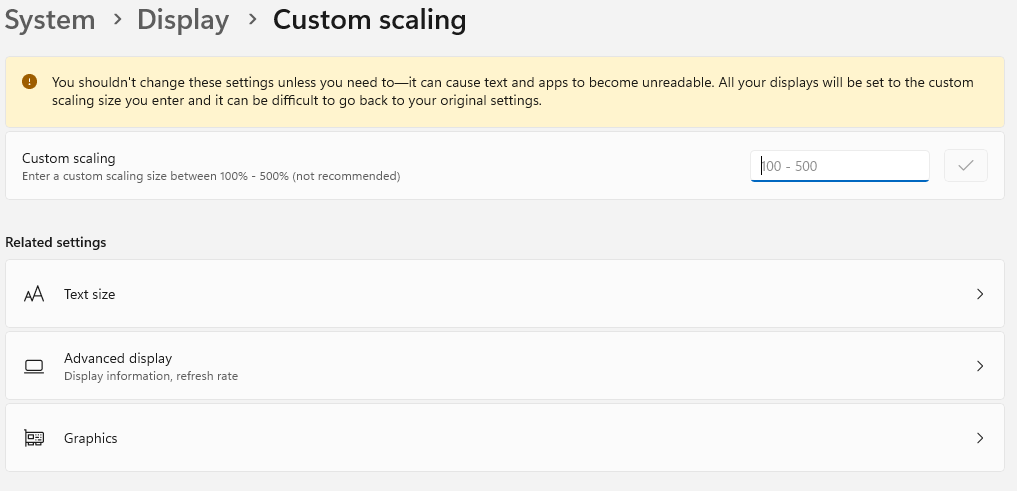Click the Related settings heading
The height and width of the screenshot is (491, 1017).
point(56,242)
